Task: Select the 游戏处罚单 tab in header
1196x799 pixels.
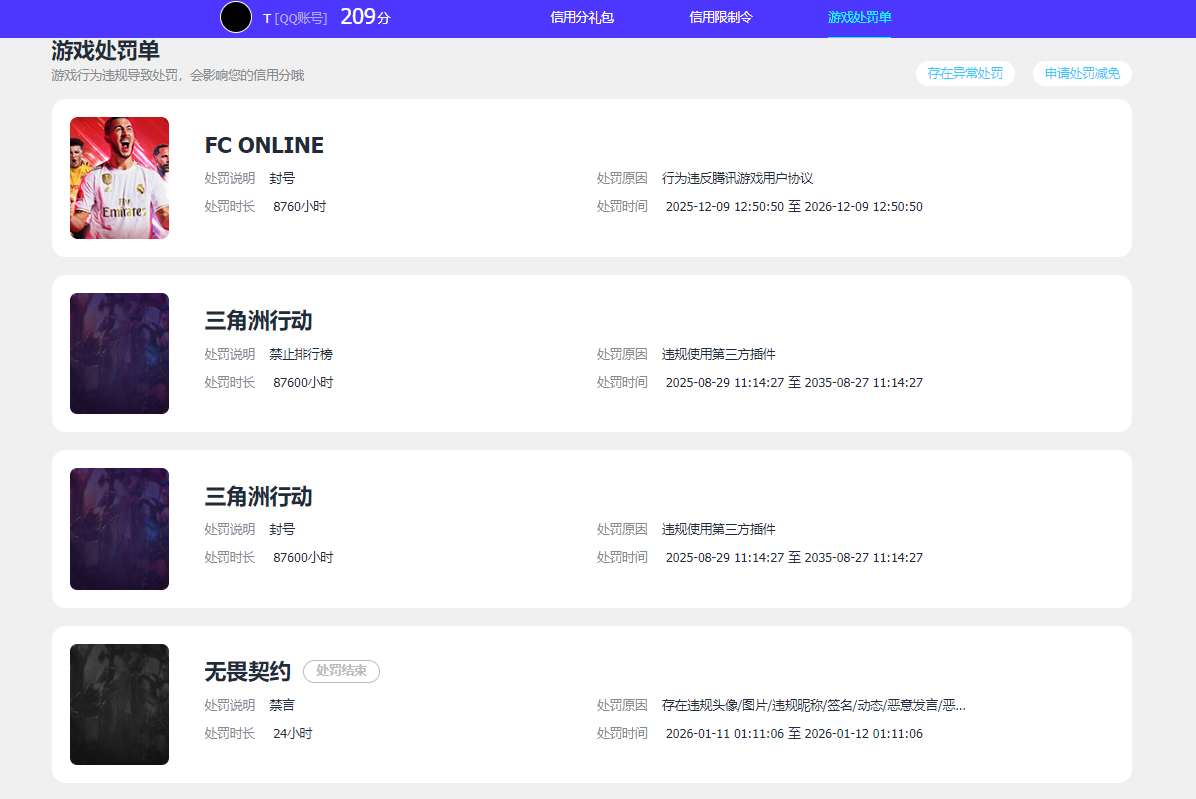Action: click(x=859, y=17)
